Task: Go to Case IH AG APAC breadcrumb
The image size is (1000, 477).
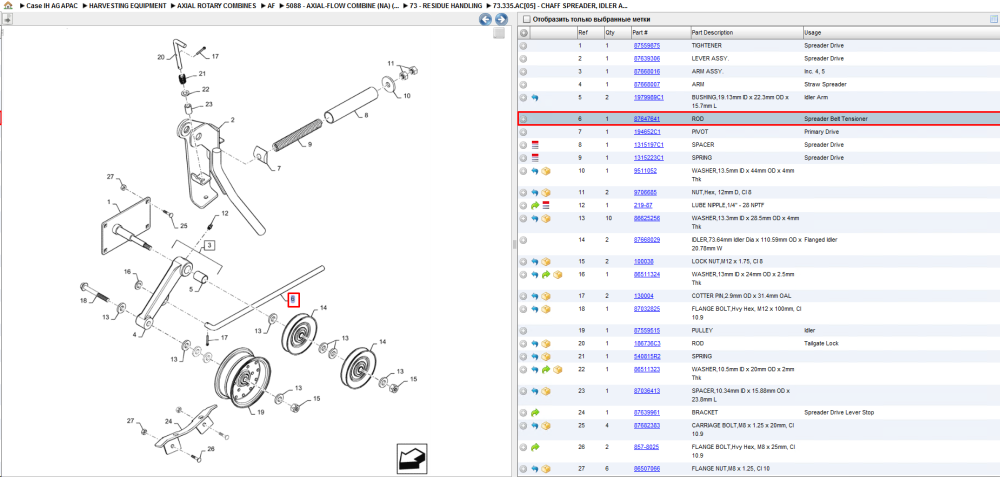Action: [x=51, y=5]
